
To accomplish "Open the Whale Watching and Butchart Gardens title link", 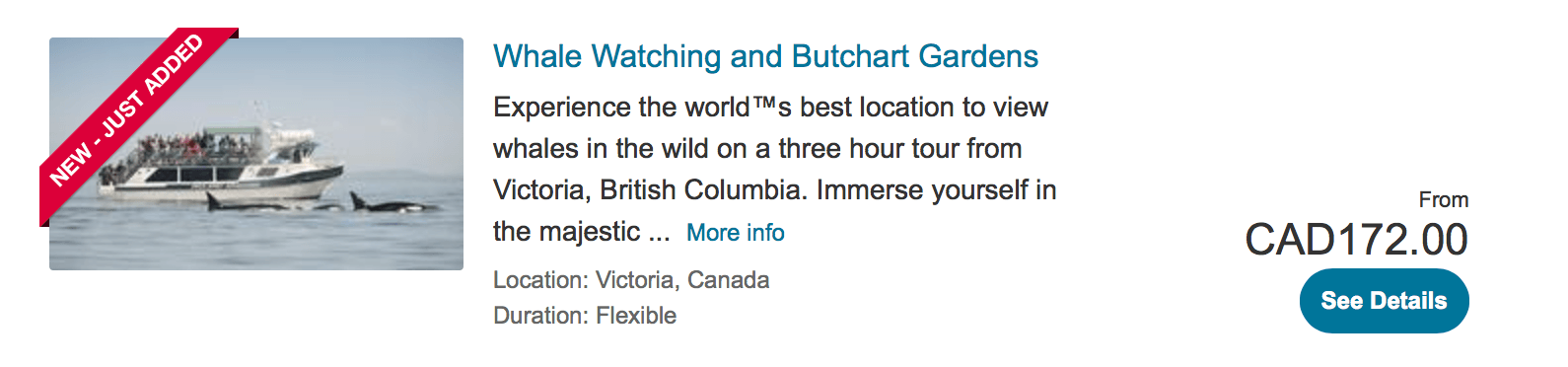I will click(x=765, y=56).
